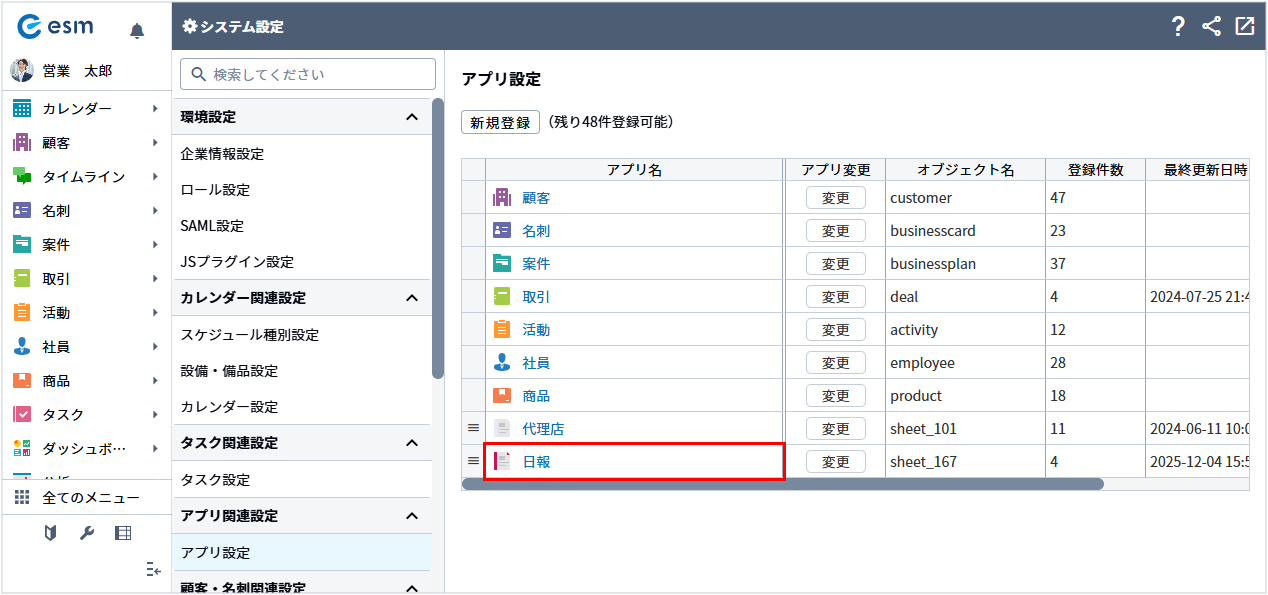
Task: Expand the カレンダー submenu arrow
Action: coord(155,108)
